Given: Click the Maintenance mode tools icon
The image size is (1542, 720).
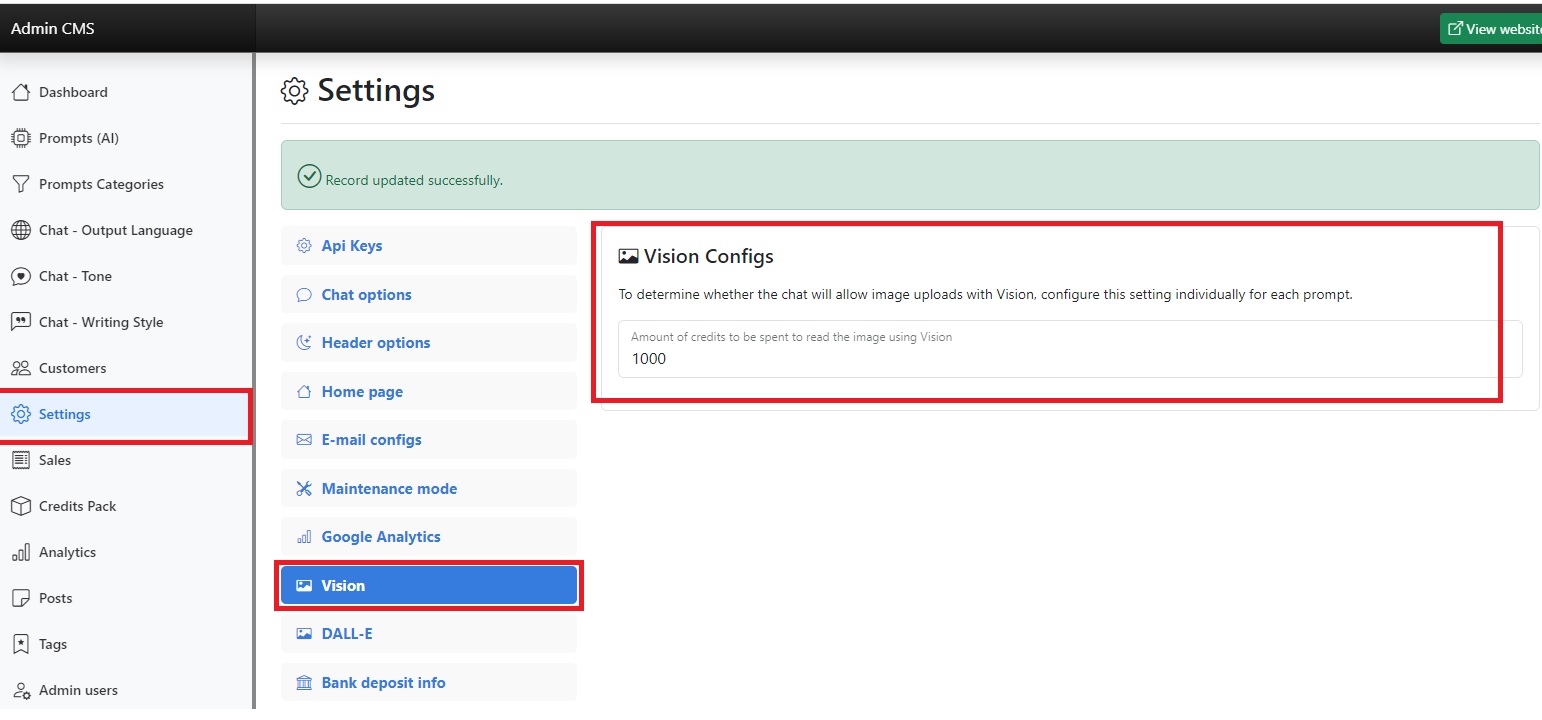Looking at the screenshot, I should [x=304, y=489].
